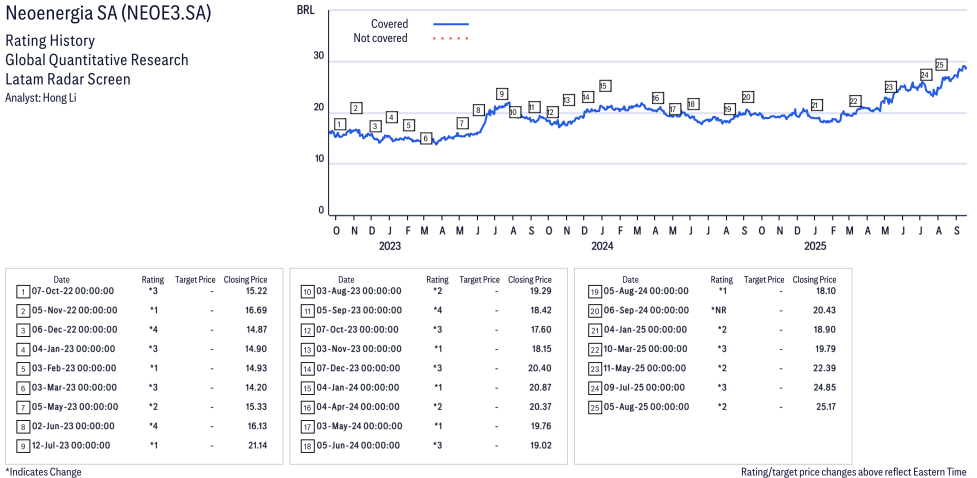Click the *NR rating for 06-Sep-24
Image resolution: width=977 pixels, height=478 pixels.
point(718,310)
